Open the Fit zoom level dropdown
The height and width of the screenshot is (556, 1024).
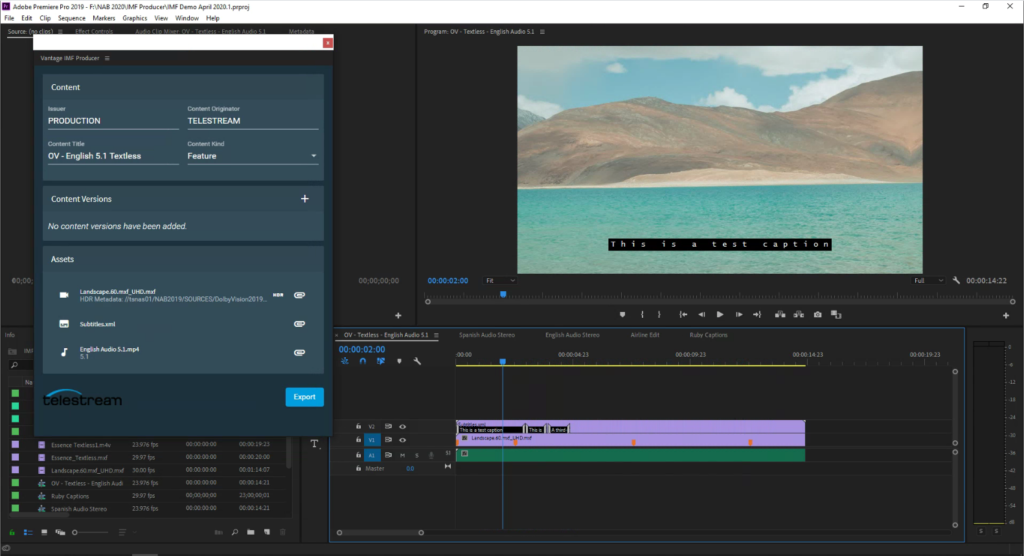point(500,281)
